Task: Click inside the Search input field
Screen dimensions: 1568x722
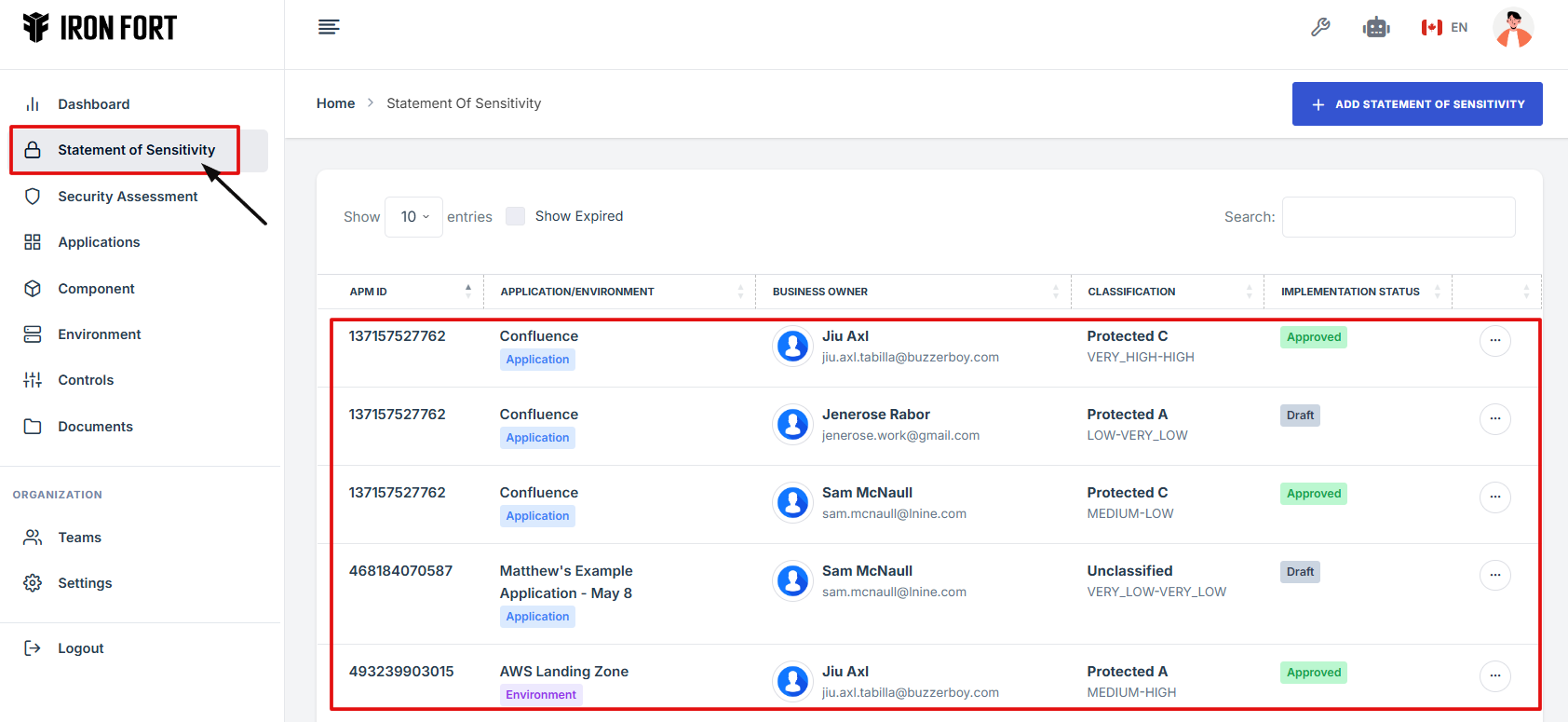Action: [x=1398, y=217]
